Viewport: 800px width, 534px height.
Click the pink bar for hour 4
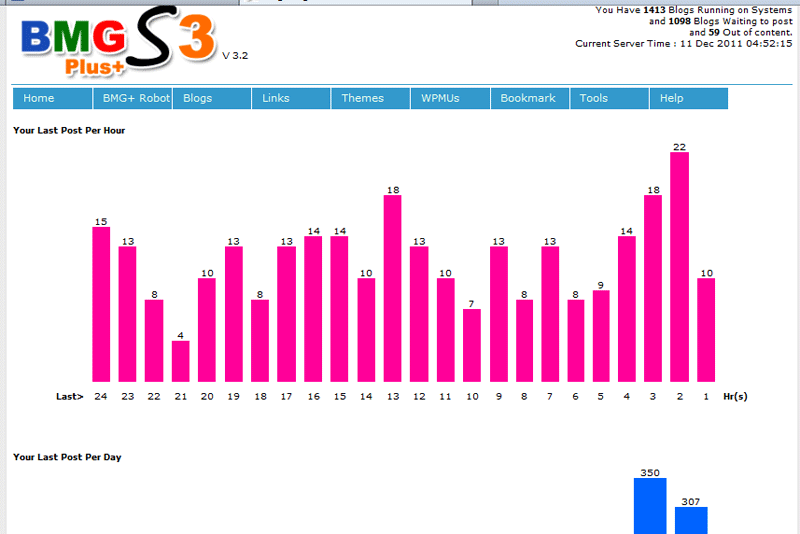(627, 309)
